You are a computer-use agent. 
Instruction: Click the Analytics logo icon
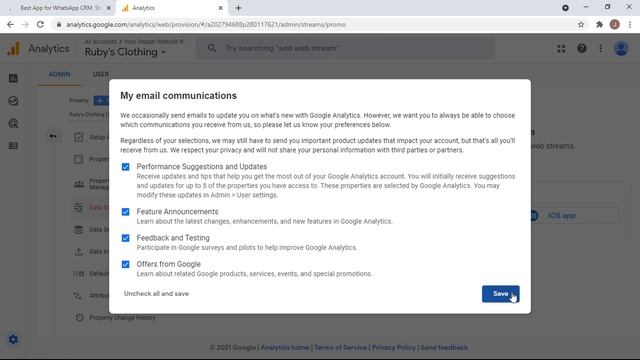13,49
